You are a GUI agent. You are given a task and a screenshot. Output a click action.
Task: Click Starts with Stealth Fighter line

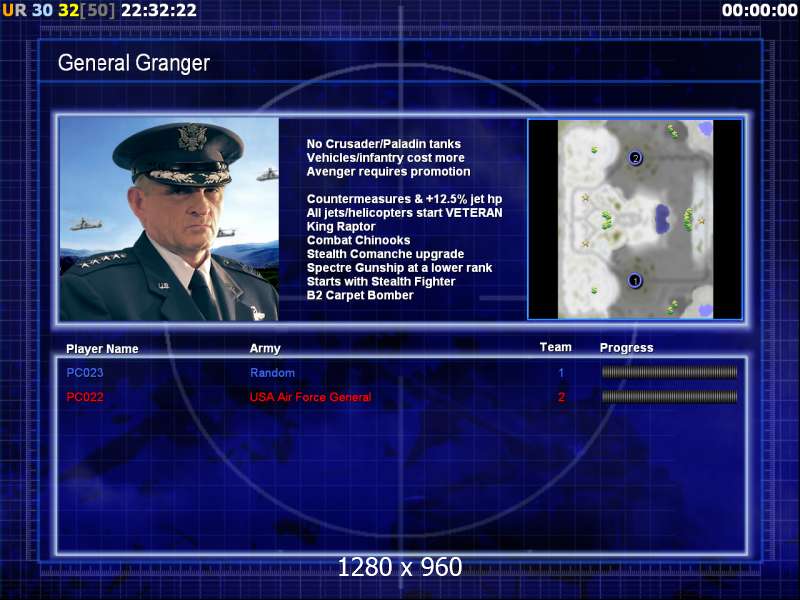381,282
